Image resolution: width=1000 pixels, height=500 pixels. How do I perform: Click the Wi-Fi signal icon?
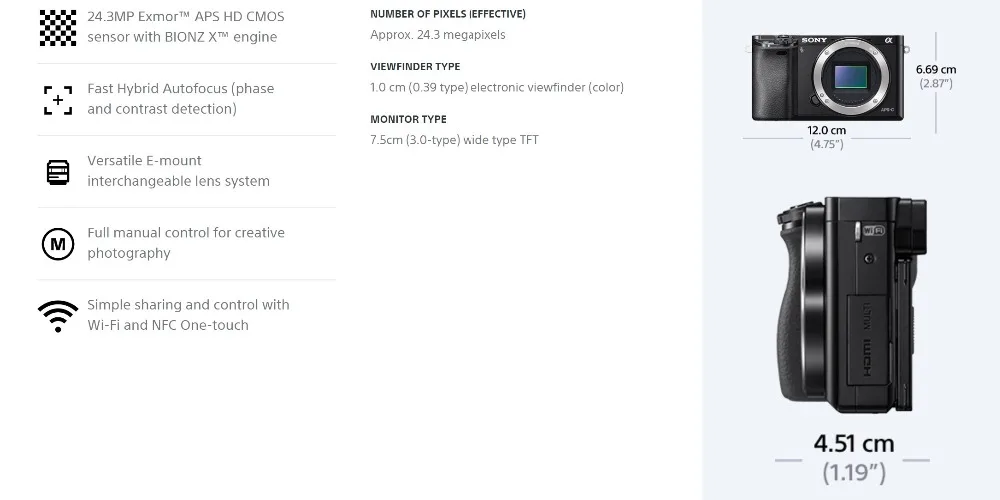(58, 316)
